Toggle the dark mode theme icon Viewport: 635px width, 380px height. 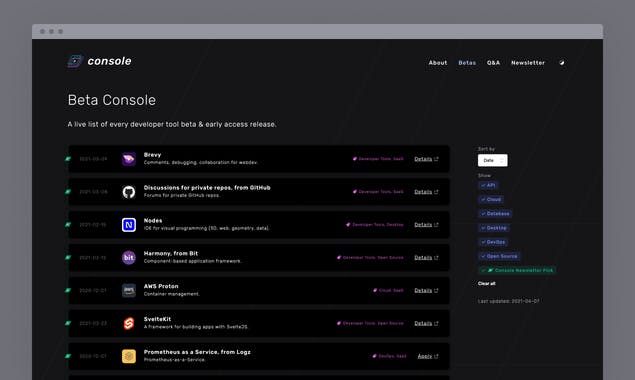pyautogui.click(x=562, y=63)
